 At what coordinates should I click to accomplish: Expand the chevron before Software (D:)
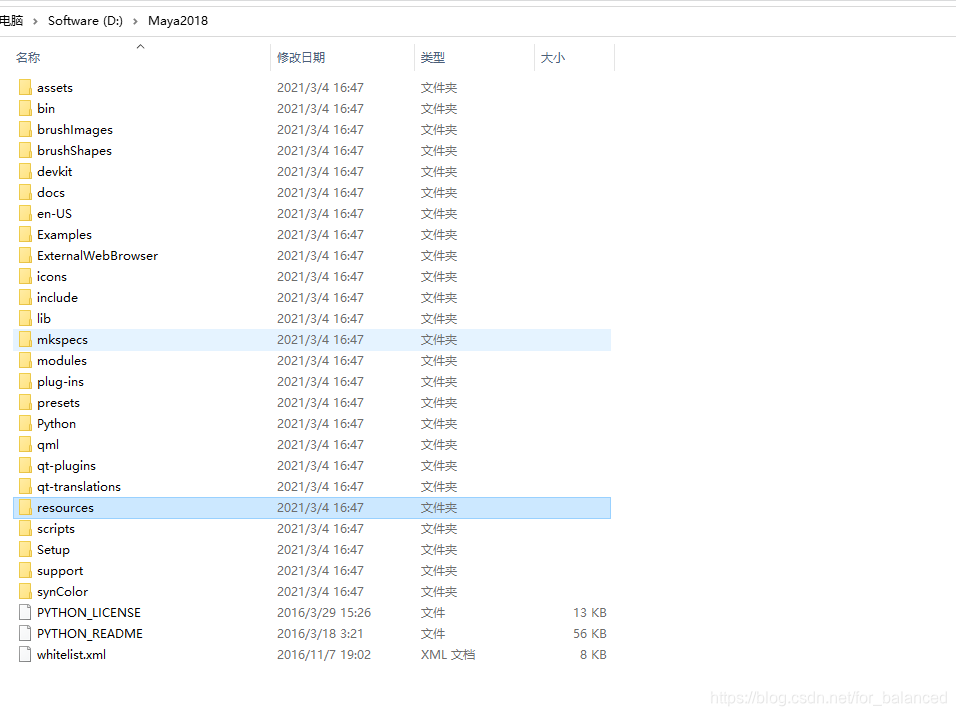tap(35, 21)
